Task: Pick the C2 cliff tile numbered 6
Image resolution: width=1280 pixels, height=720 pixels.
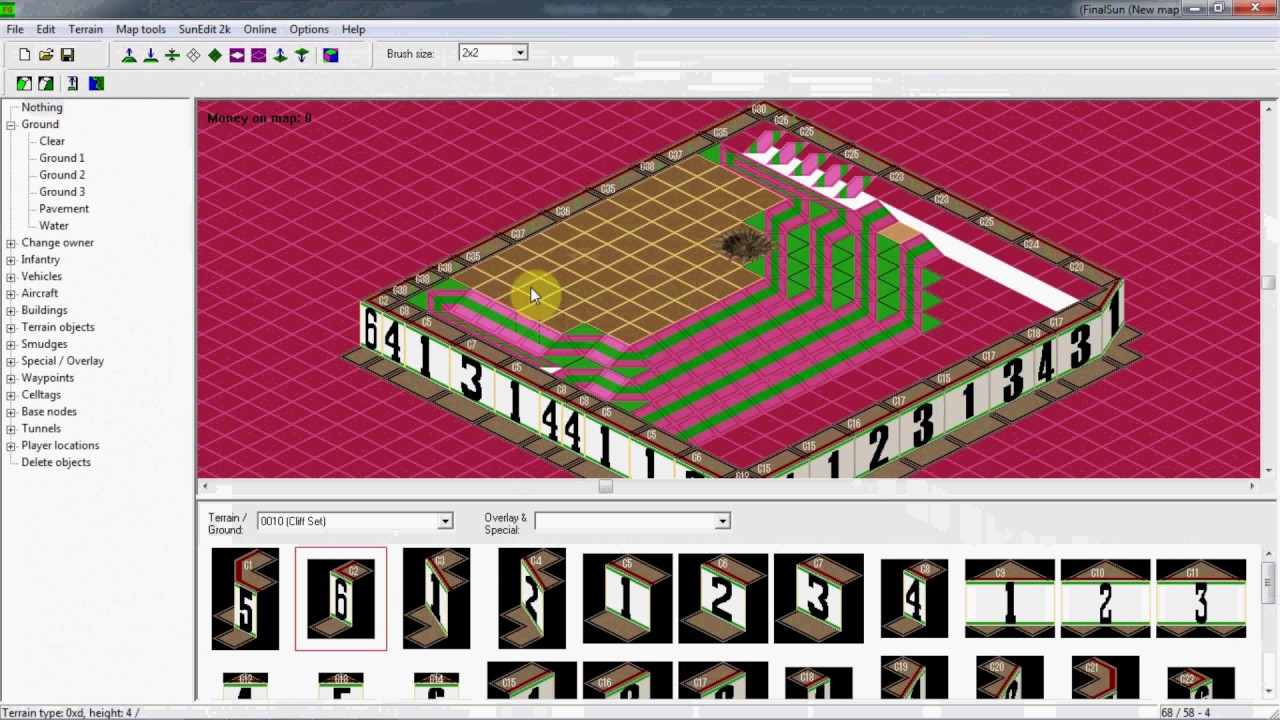Action: (x=341, y=599)
